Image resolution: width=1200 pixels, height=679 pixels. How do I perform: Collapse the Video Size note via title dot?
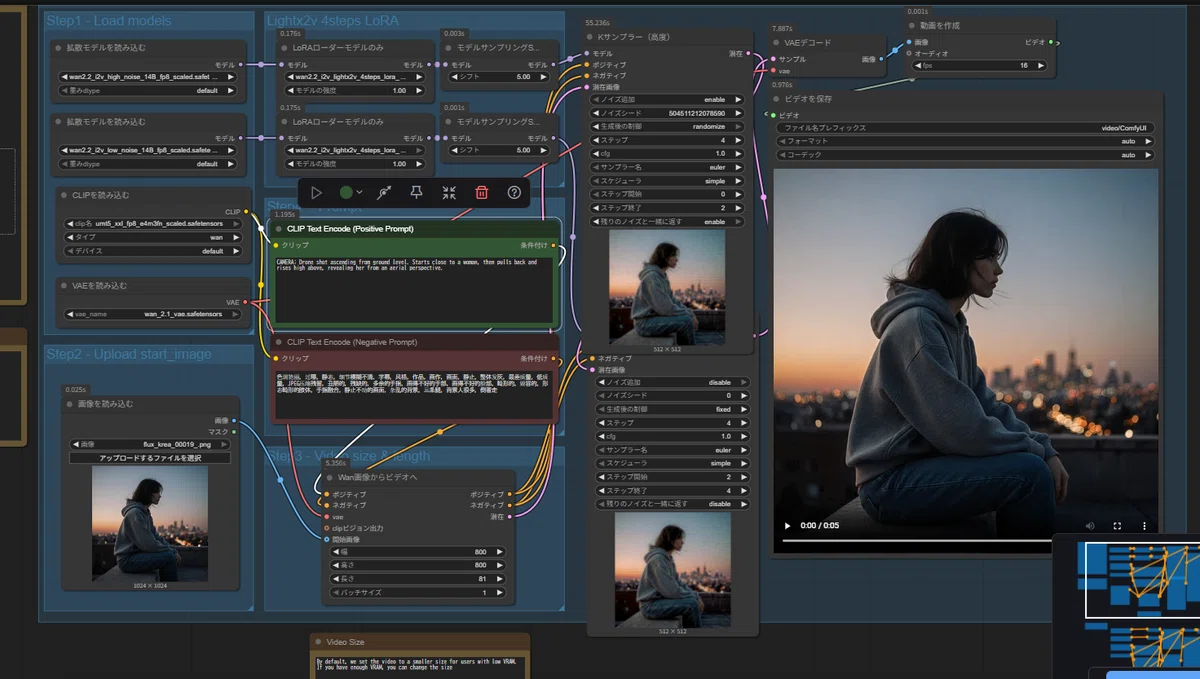[x=318, y=642]
